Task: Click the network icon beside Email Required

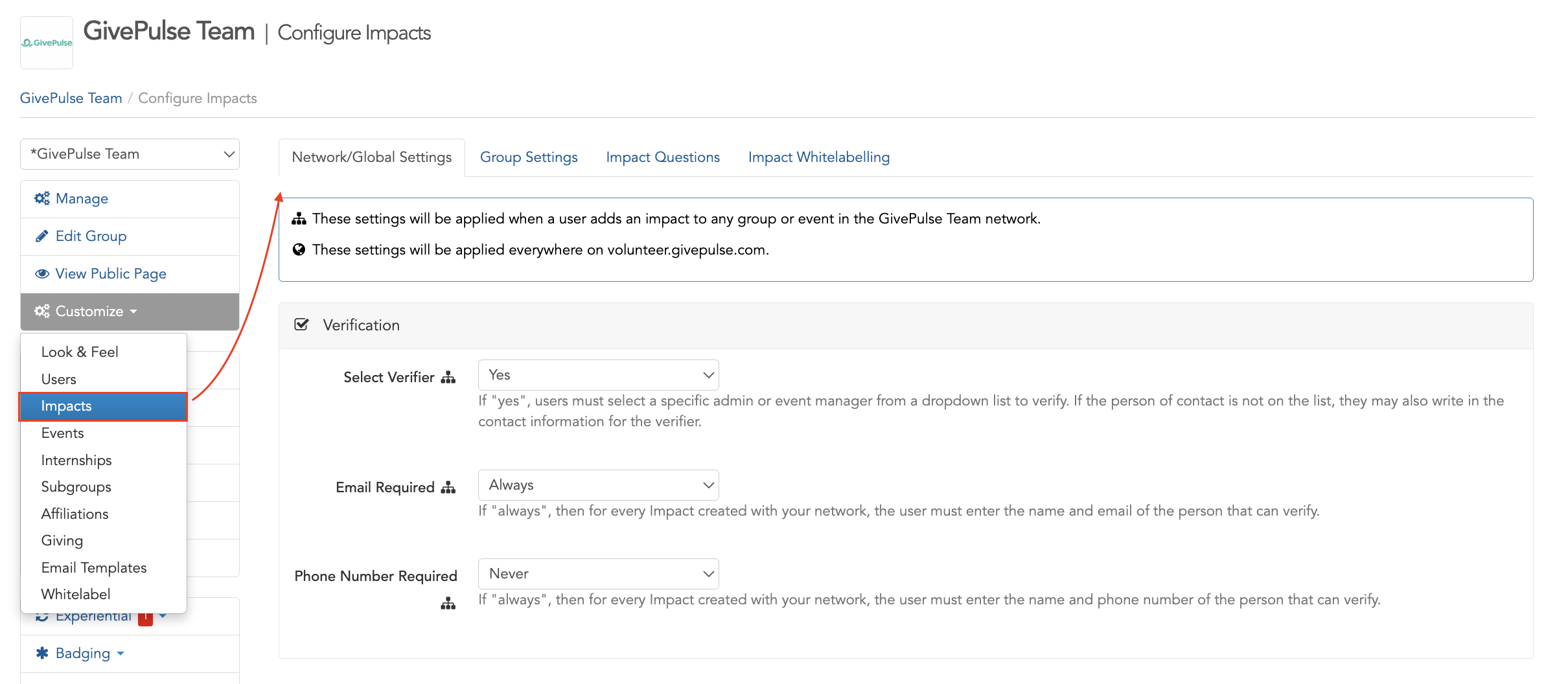Action: coord(448,488)
